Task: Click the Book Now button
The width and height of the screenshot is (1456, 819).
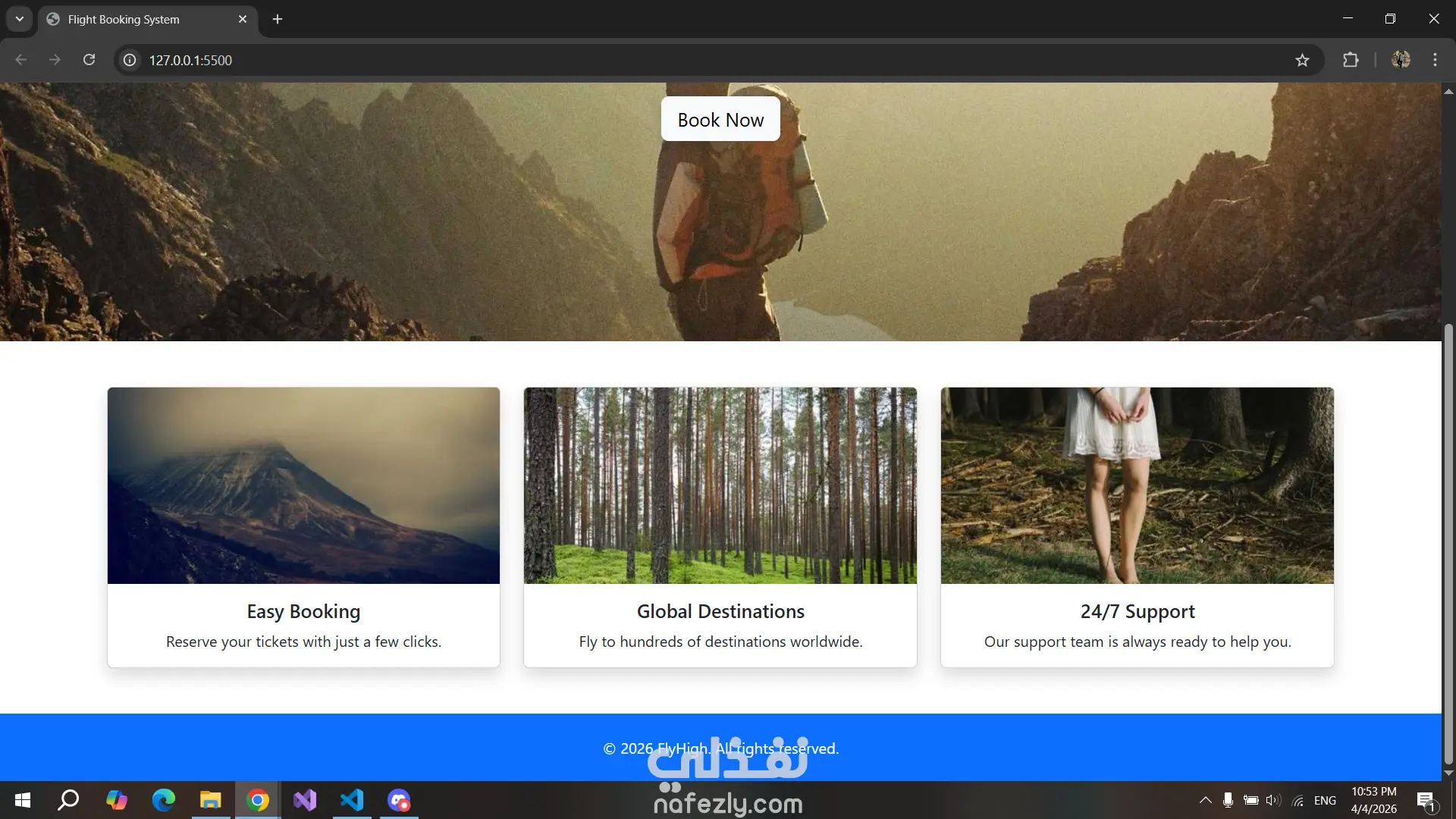Action: (720, 119)
